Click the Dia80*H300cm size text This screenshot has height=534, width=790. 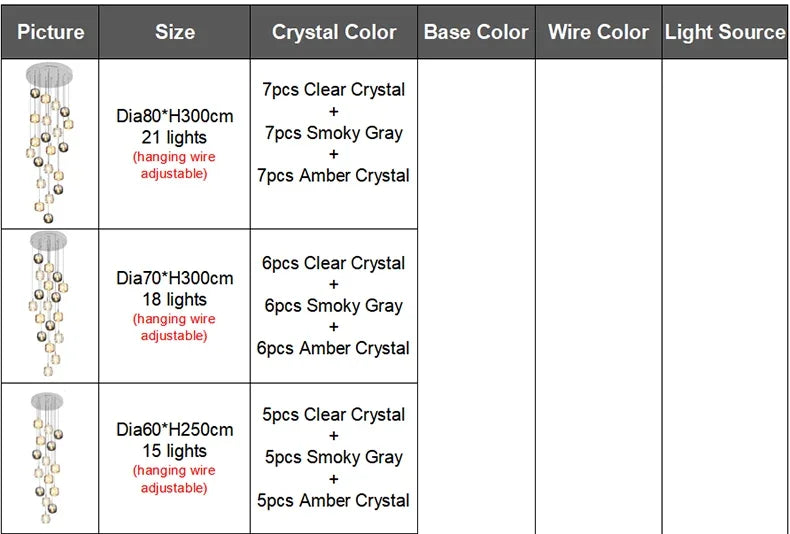pyautogui.click(x=174, y=116)
